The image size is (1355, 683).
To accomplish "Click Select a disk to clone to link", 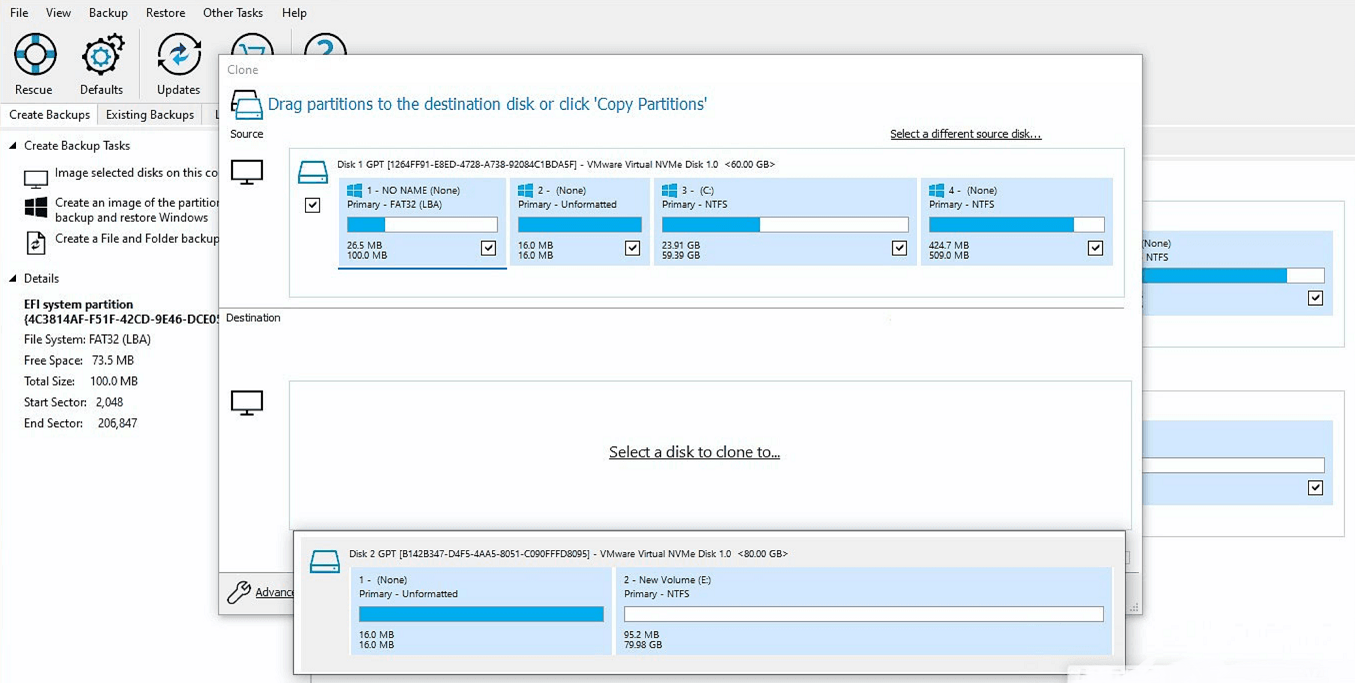I will tap(694, 452).
